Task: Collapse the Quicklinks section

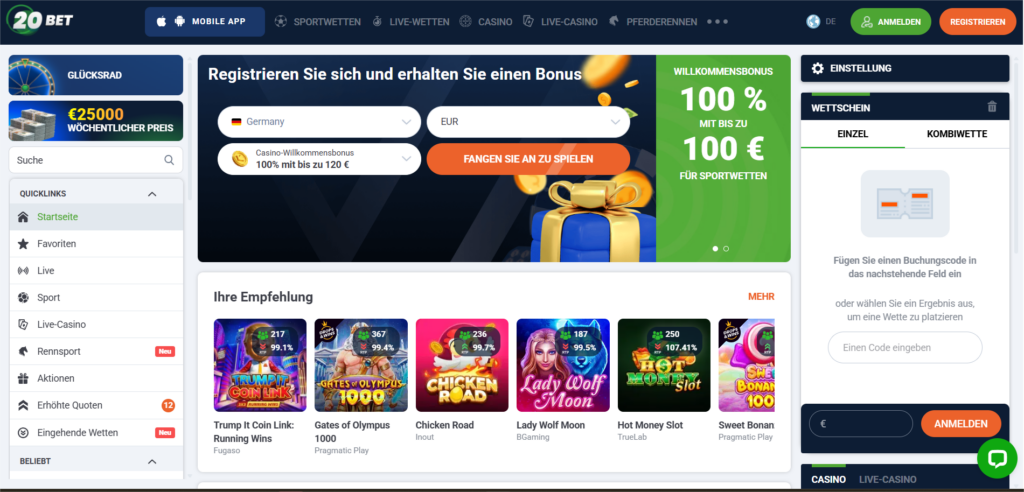Action: point(152,194)
